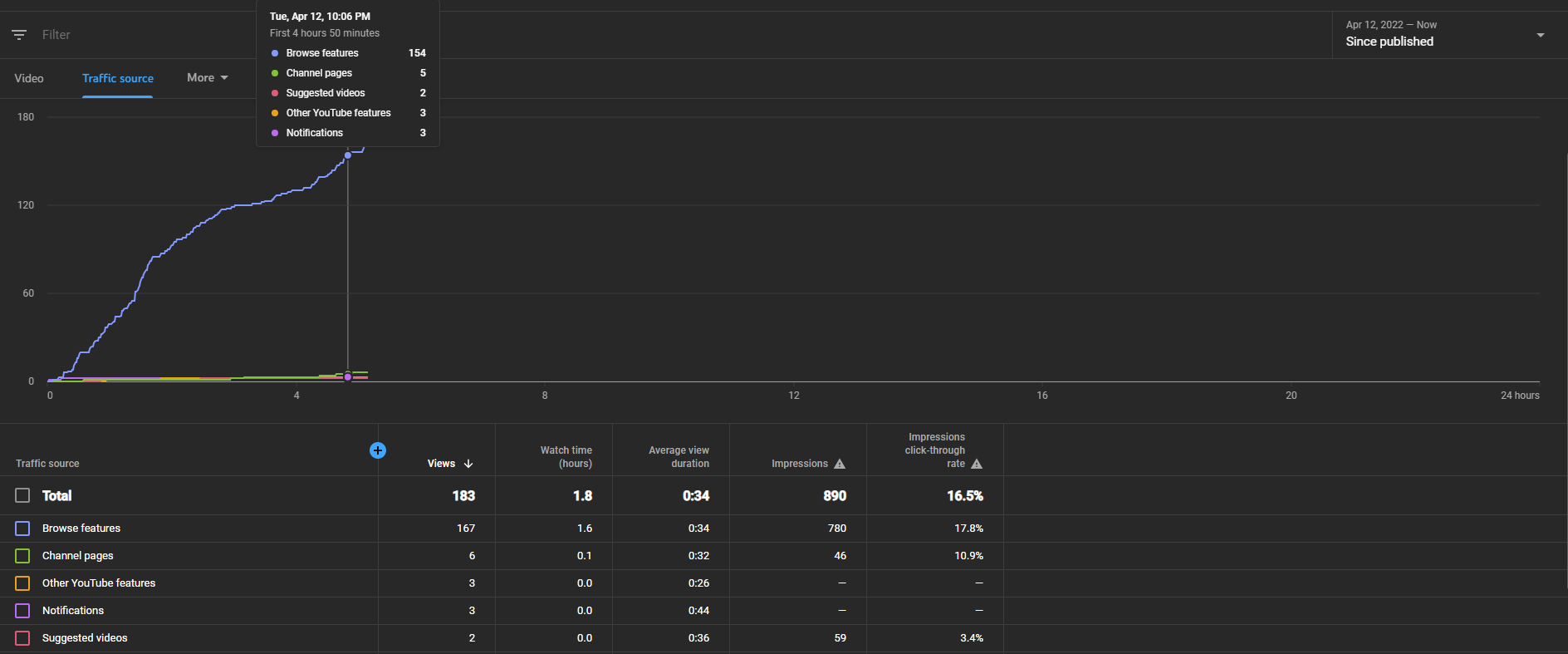Click the 180 y-axis label
Screen dimensions: 1568x654
[x=26, y=117]
